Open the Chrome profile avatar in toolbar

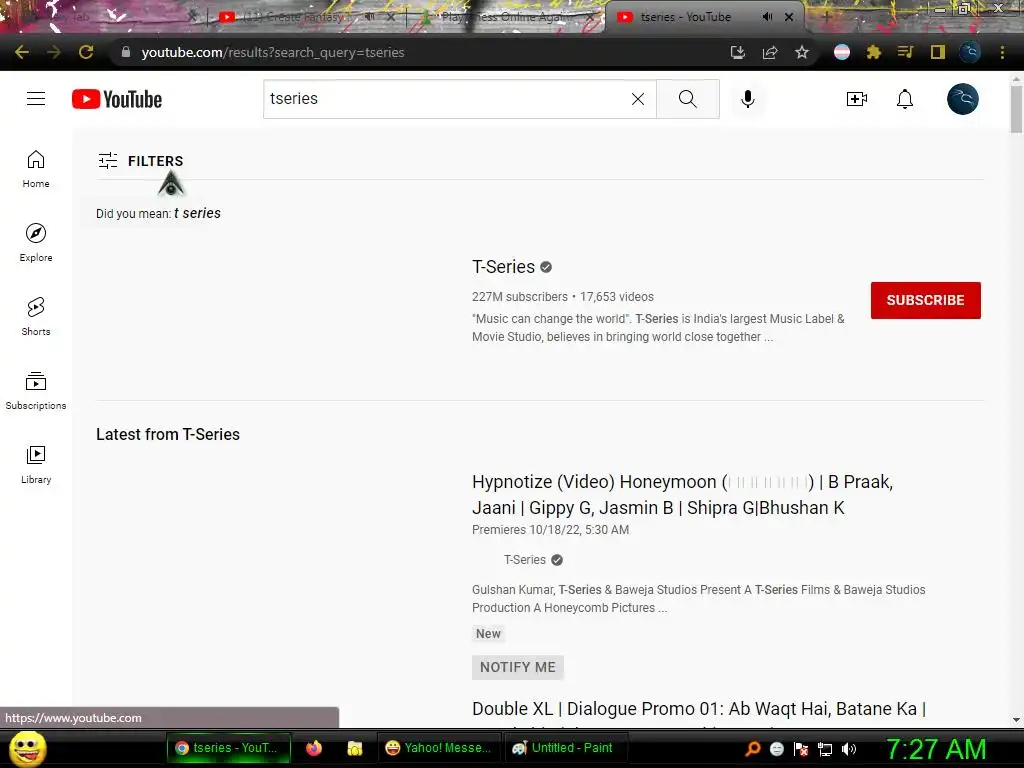click(x=970, y=52)
